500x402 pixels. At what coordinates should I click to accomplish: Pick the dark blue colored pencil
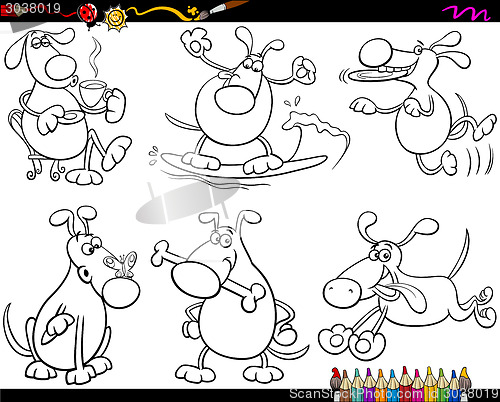(x=454, y=385)
